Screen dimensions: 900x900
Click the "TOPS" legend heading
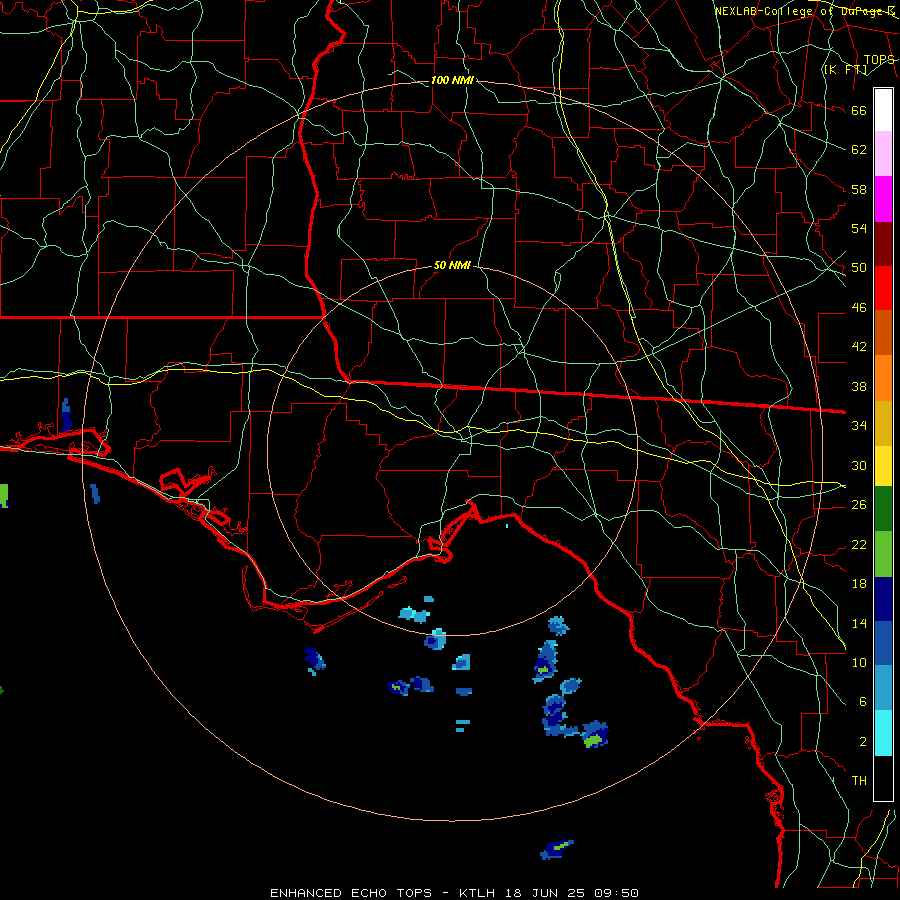point(879,59)
